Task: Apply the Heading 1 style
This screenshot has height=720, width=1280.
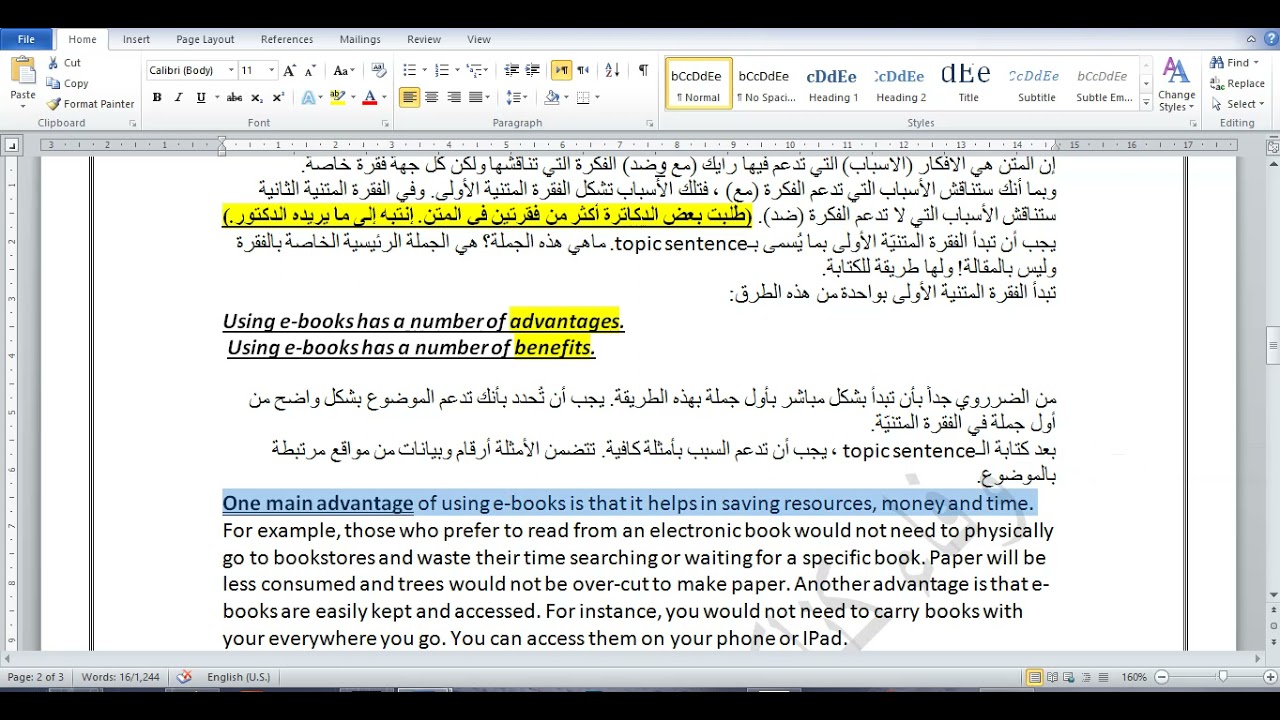Action: [833, 84]
